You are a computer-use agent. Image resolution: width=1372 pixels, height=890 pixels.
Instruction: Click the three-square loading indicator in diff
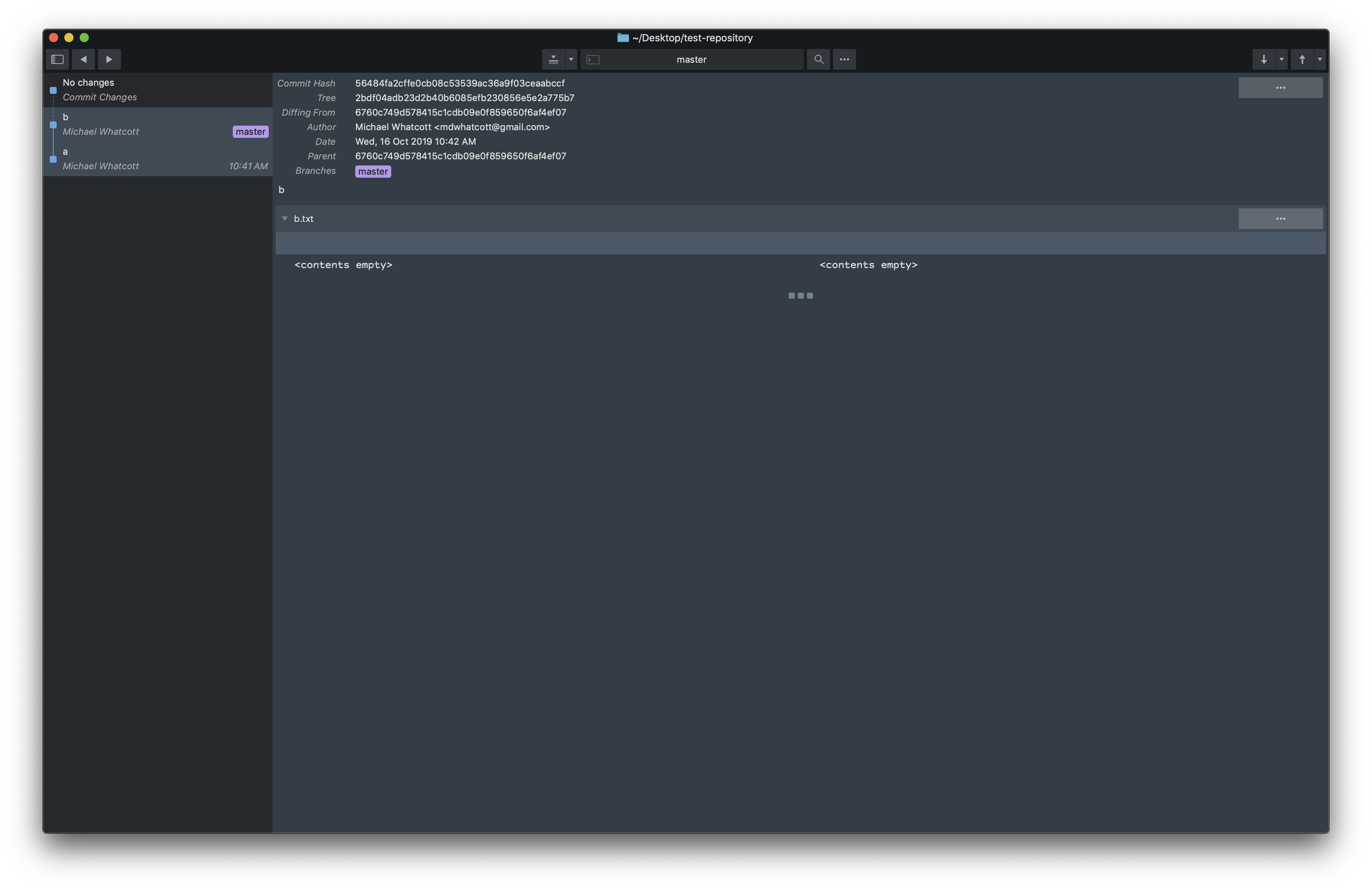(801, 296)
